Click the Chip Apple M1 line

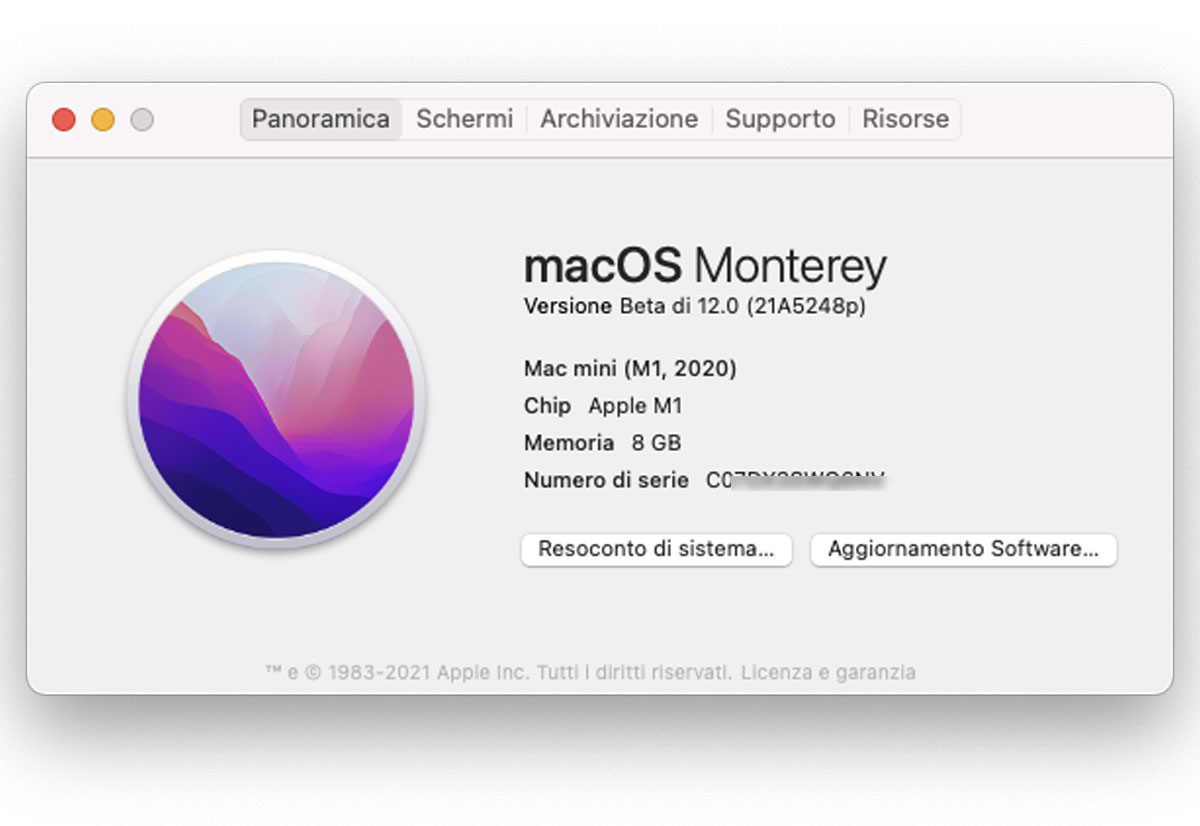click(x=603, y=406)
